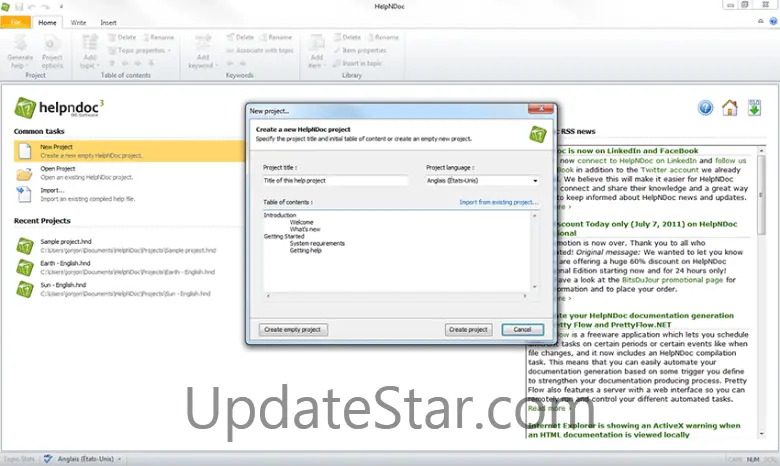Open the File menu tab
The image size is (780, 466).
[x=15, y=22]
